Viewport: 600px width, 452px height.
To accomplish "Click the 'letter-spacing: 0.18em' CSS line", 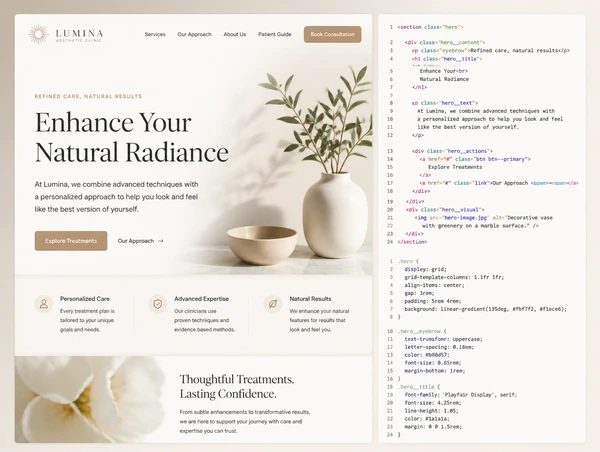I will coord(439,347).
